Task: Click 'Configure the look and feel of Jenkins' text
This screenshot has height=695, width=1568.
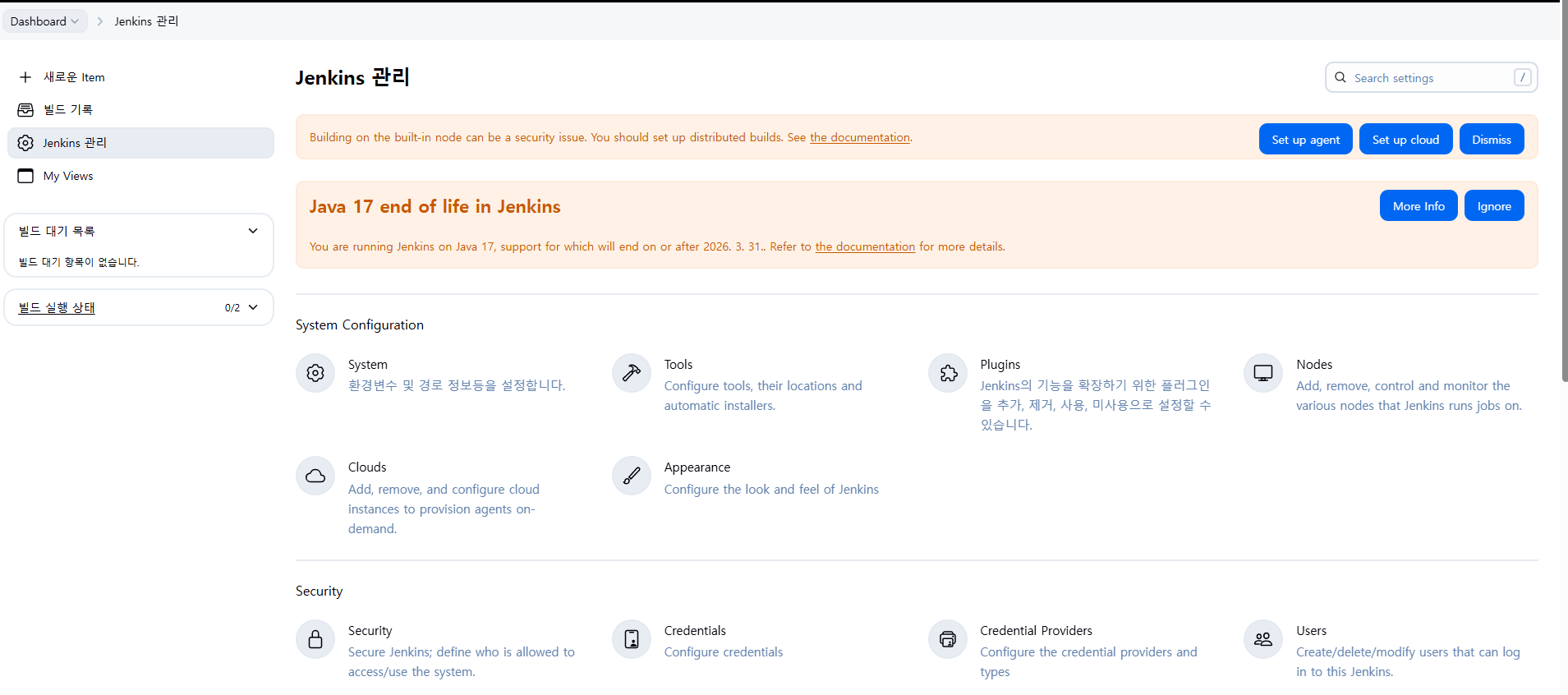Action: (771, 489)
